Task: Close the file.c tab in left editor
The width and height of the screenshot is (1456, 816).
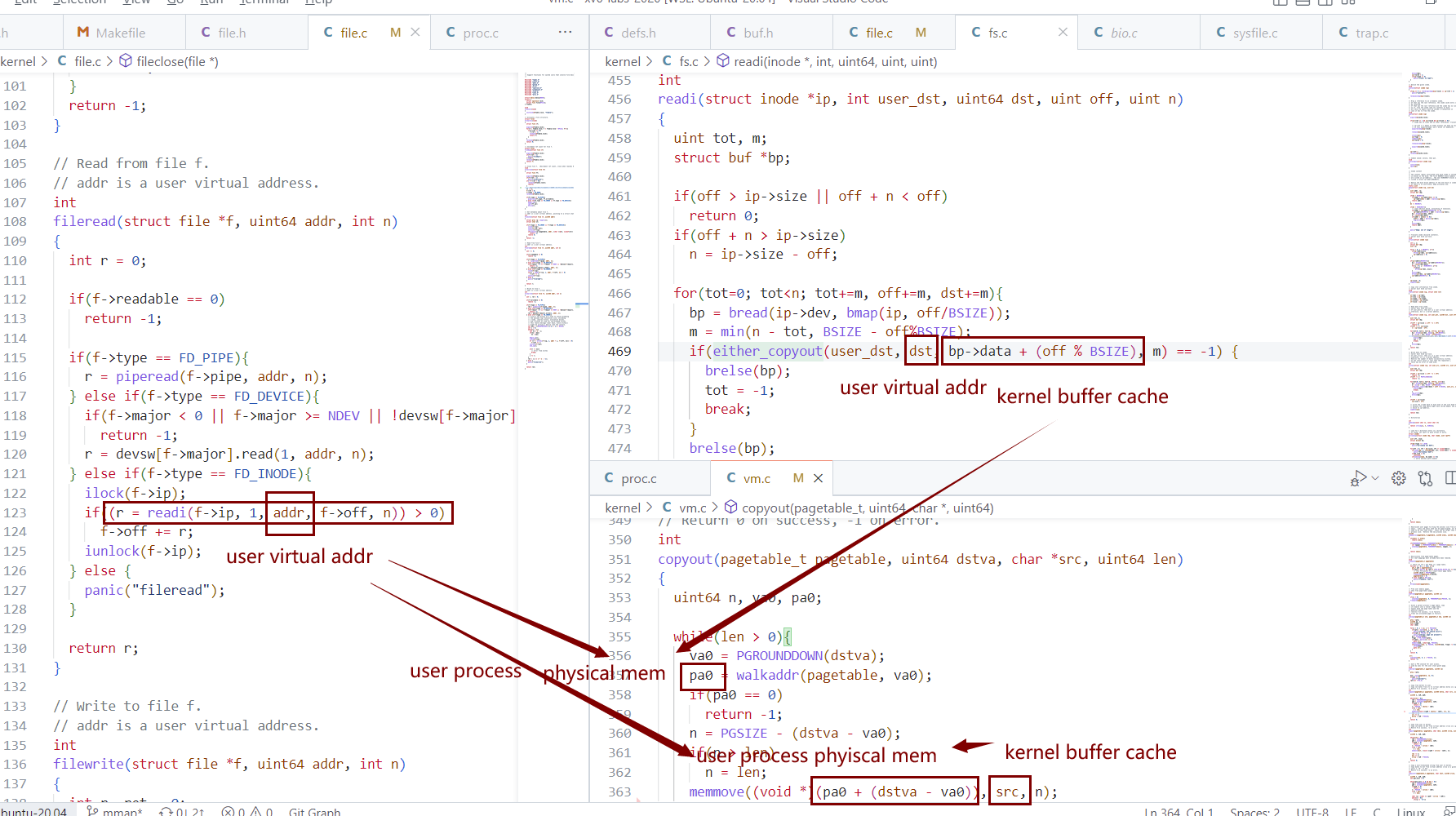Action: (415, 33)
